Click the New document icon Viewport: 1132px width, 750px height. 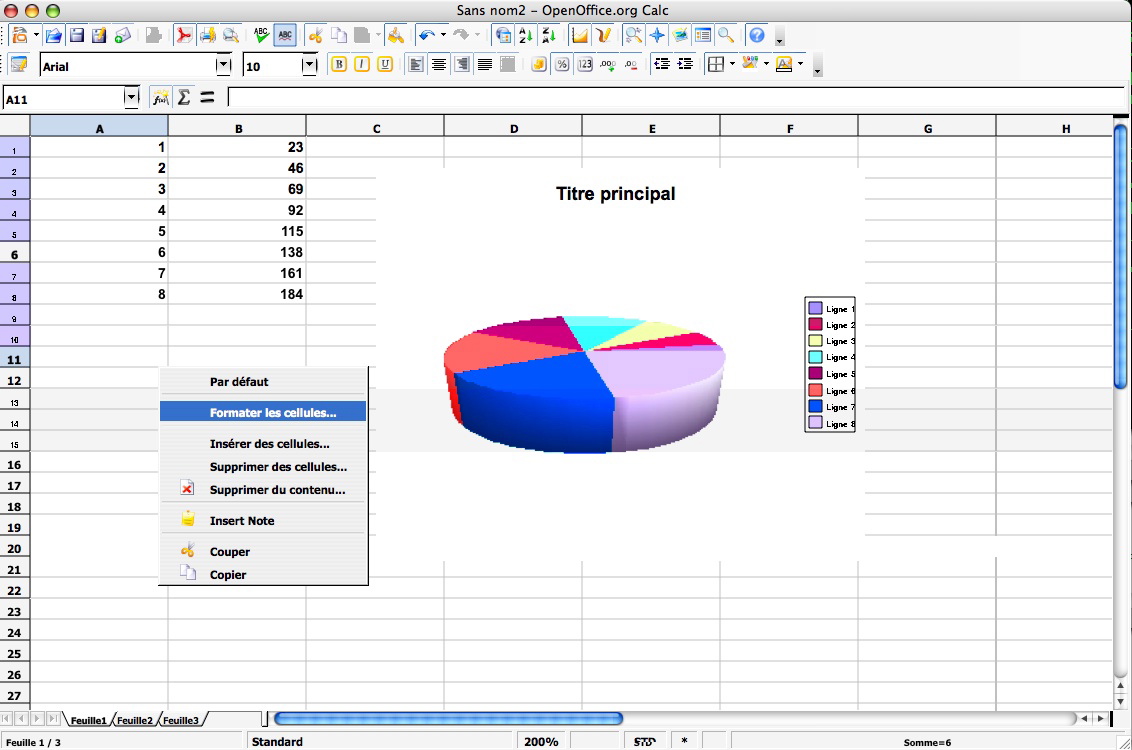click(19, 35)
